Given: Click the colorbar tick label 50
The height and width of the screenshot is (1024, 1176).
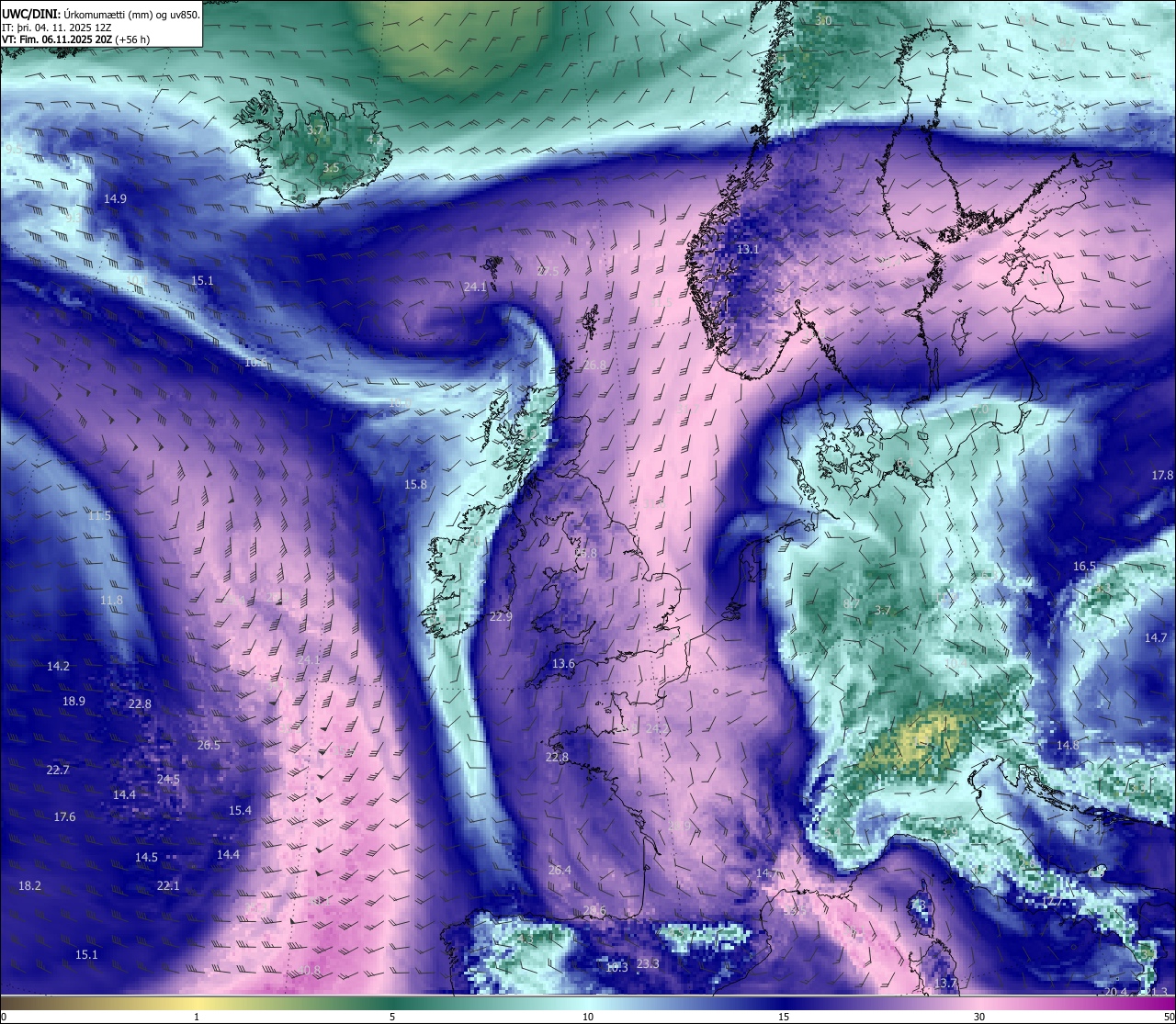Looking at the screenshot, I should point(1168,1017).
